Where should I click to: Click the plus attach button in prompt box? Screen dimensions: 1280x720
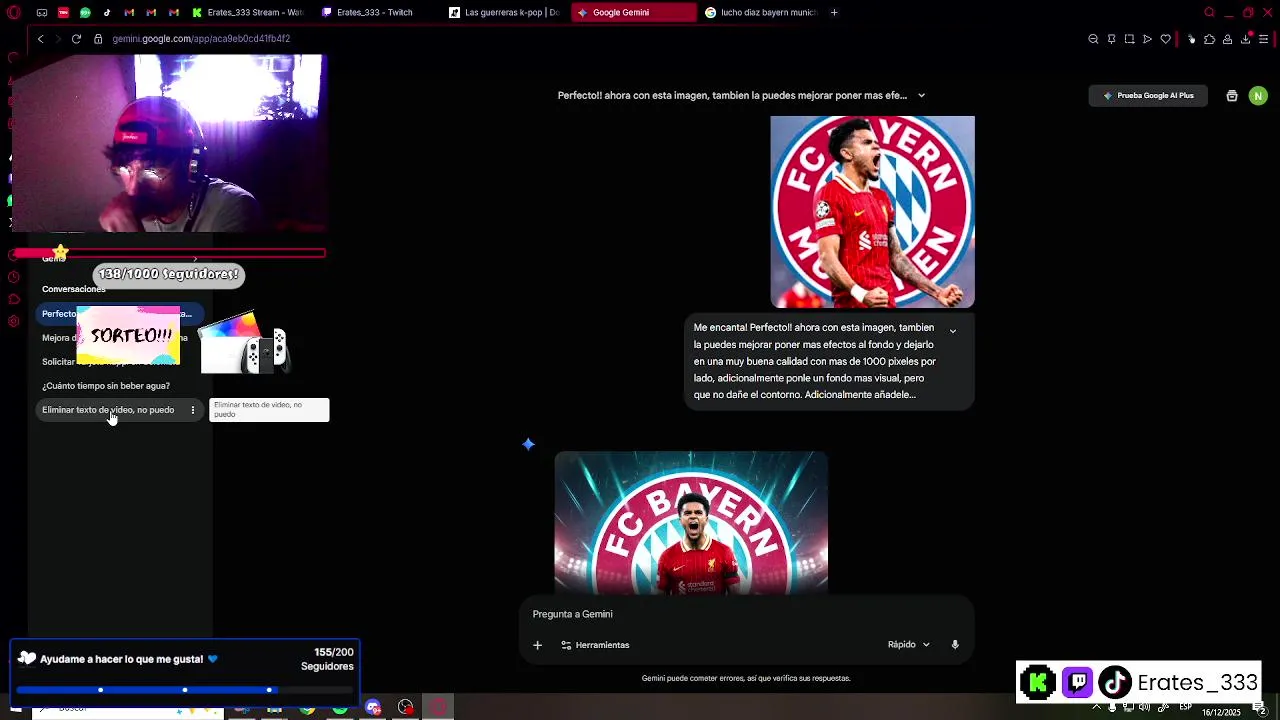click(x=537, y=645)
